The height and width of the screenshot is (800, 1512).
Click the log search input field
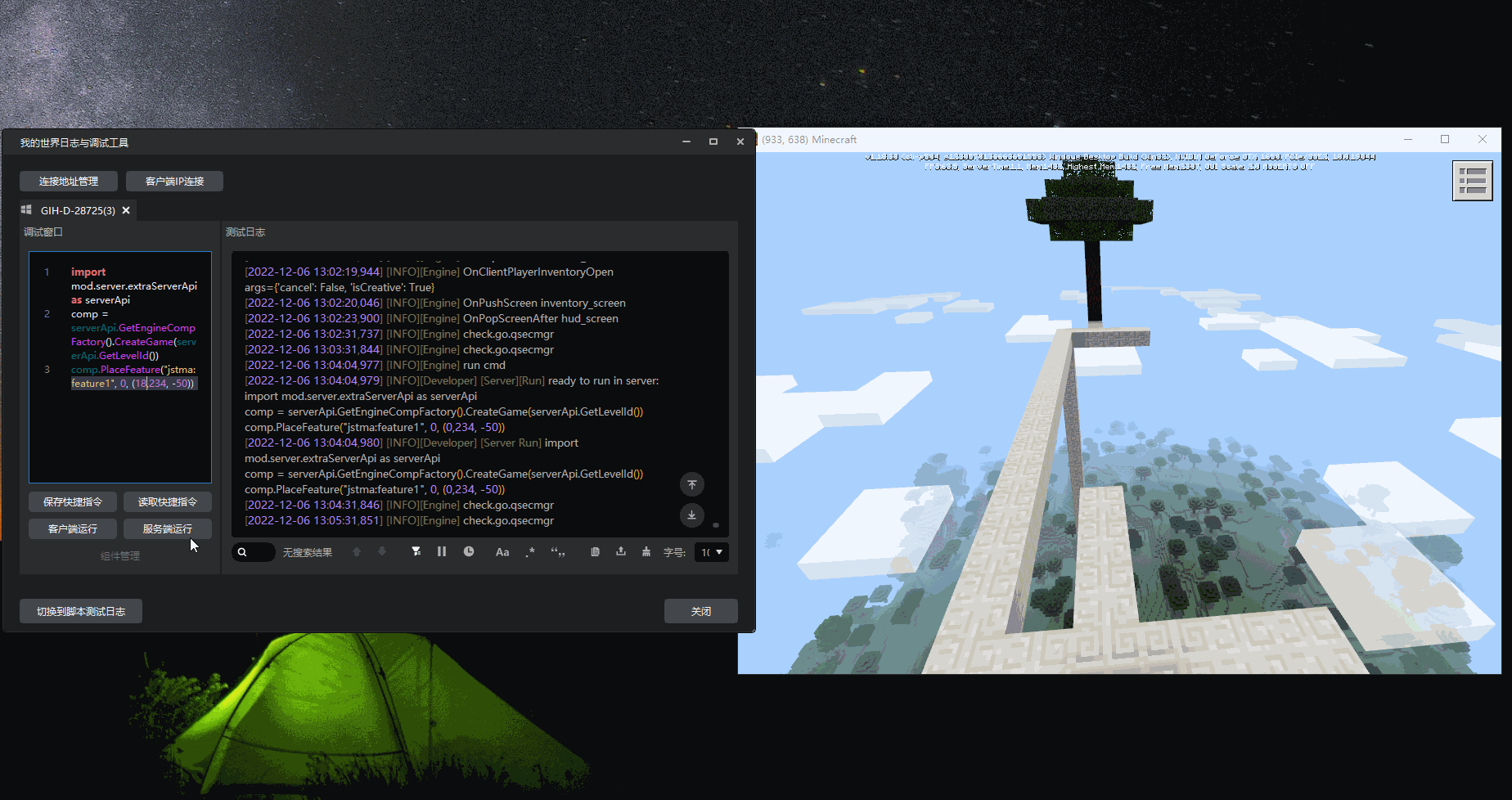pyautogui.click(x=258, y=552)
